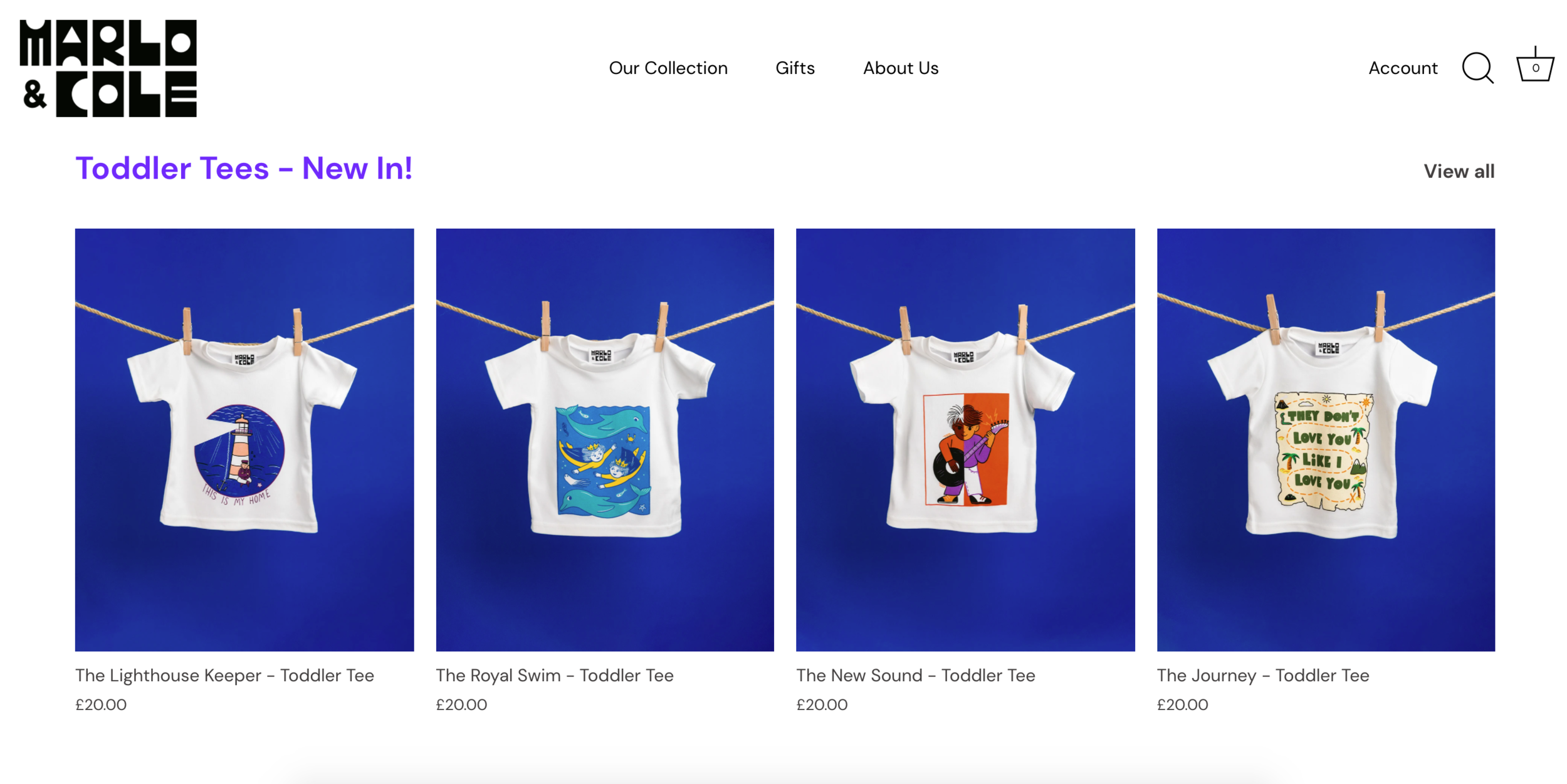This screenshot has height=784, width=1567.
Task: Open the Account link
Action: 1403,68
